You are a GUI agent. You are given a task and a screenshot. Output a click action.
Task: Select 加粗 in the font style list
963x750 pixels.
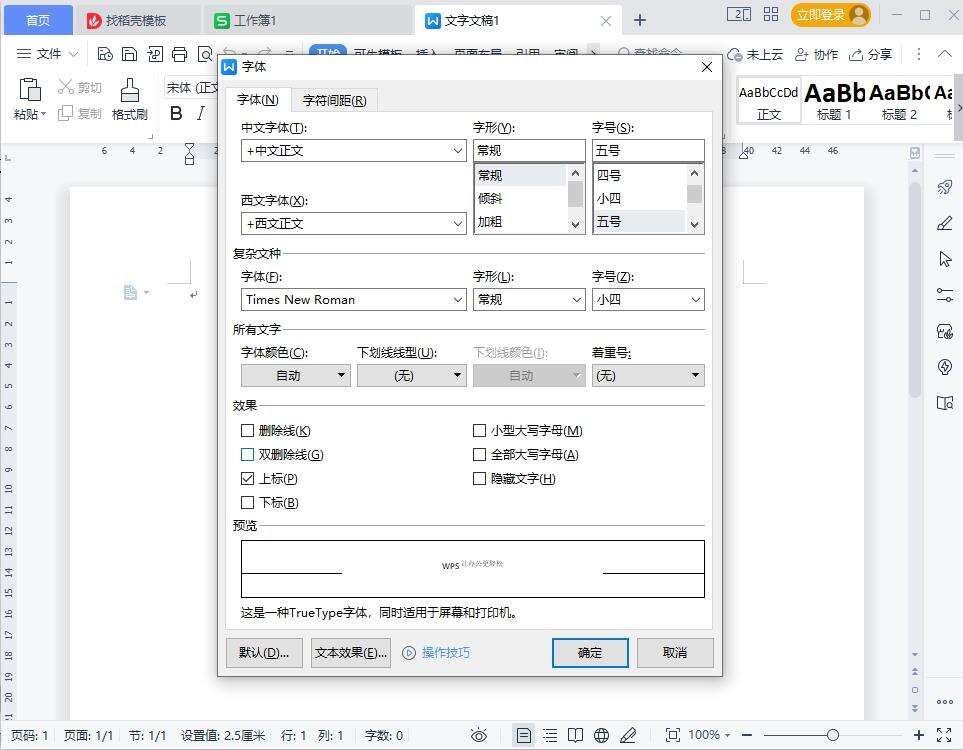(x=490, y=222)
